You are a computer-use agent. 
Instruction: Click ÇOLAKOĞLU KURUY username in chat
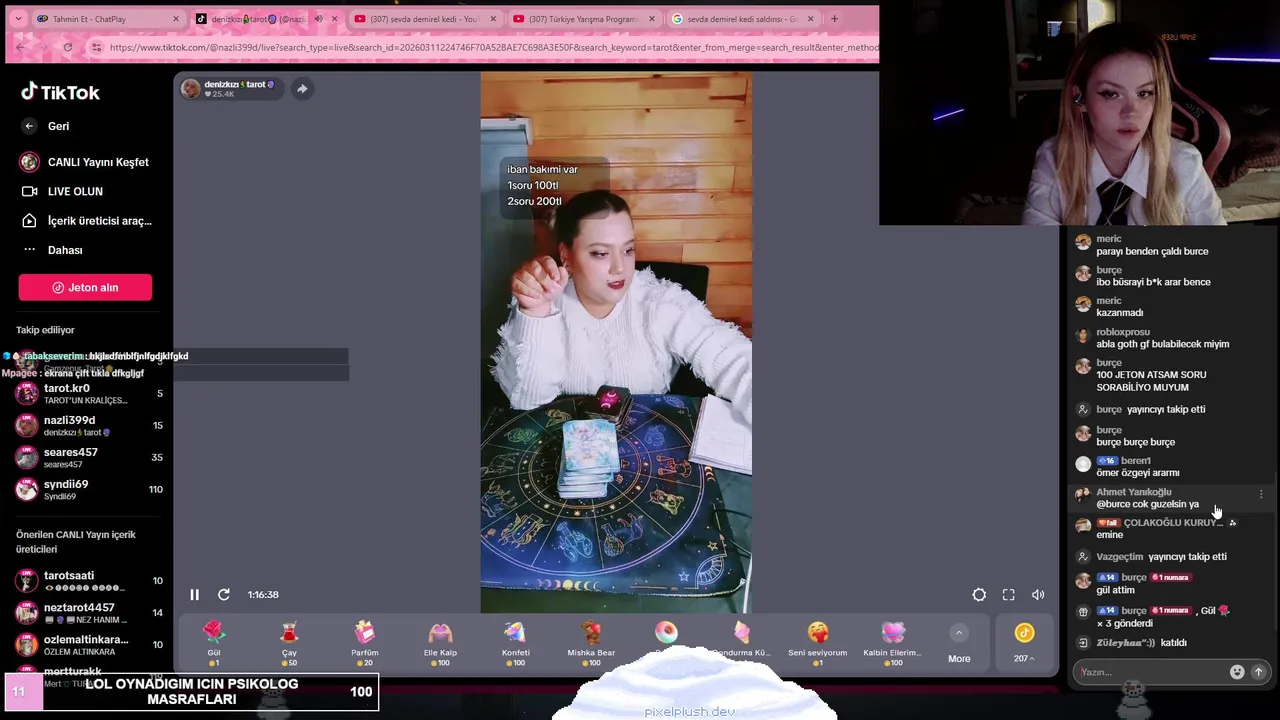pyautogui.click(x=1173, y=523)
